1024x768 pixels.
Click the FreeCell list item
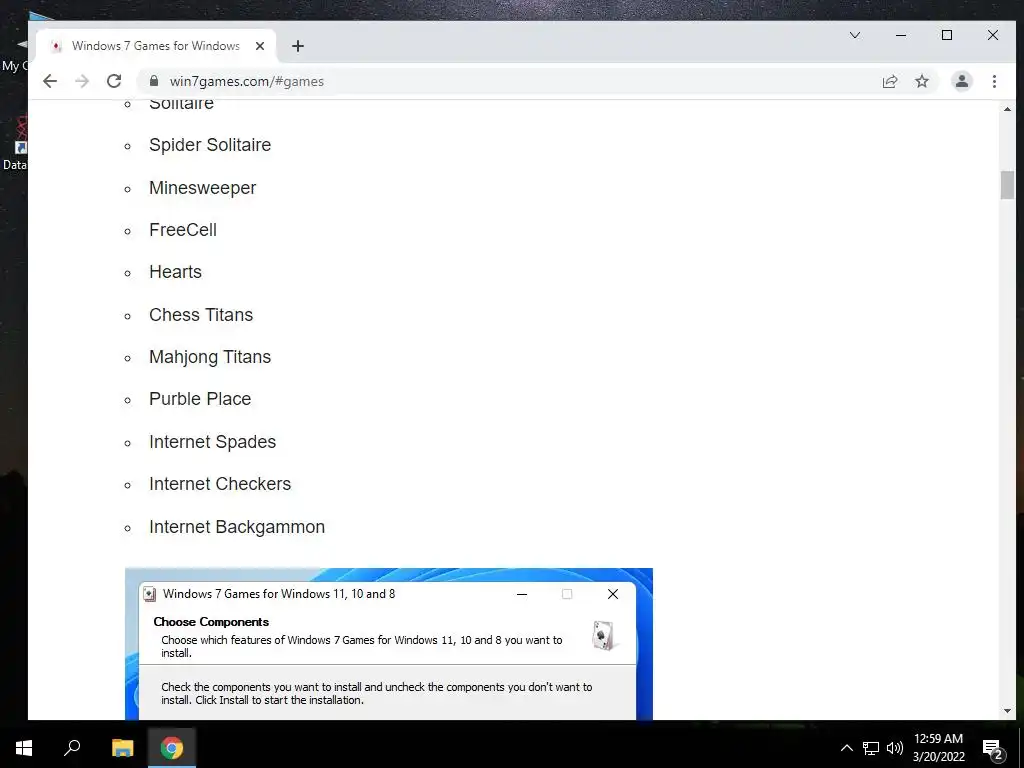click(183, 230)
